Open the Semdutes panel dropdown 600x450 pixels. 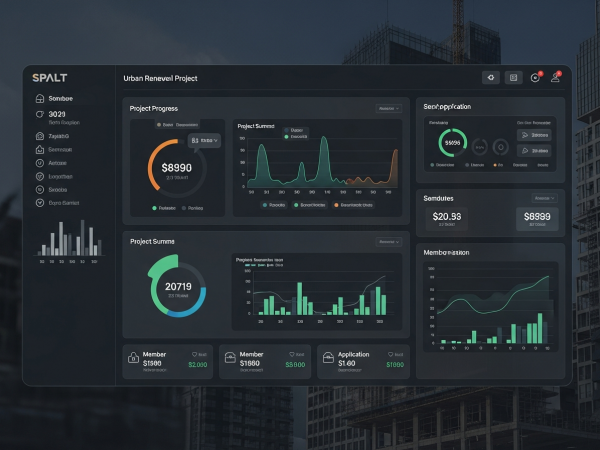(x=545, y=198)
